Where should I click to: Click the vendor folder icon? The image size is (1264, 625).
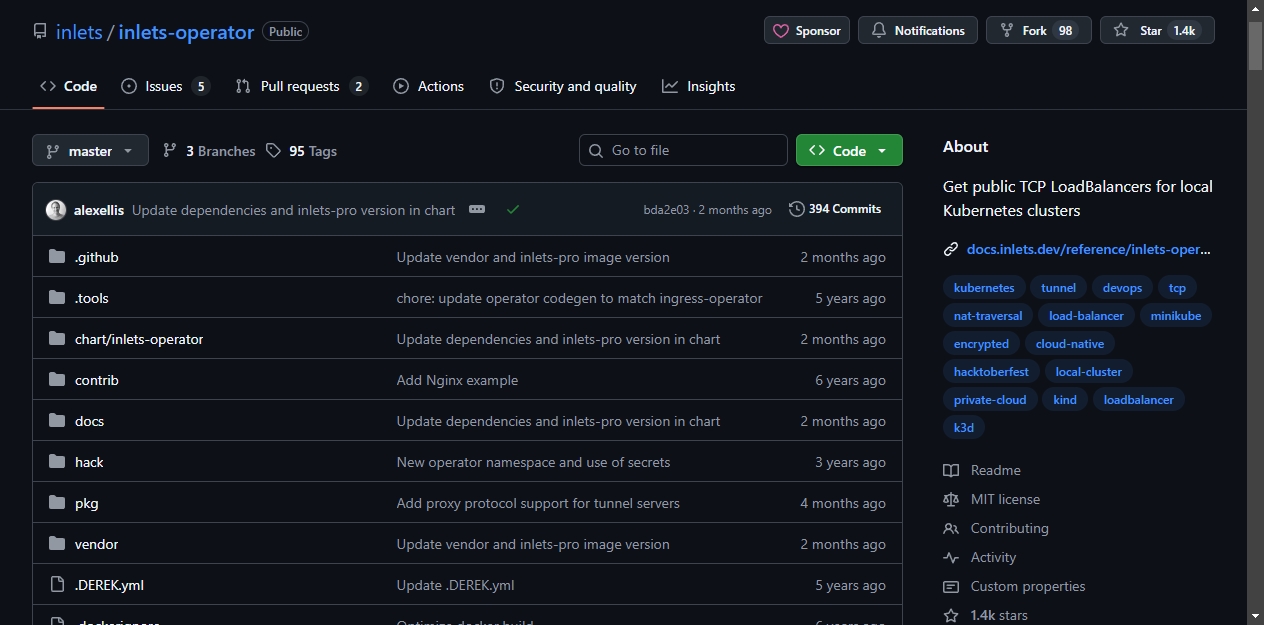point(57,544)
